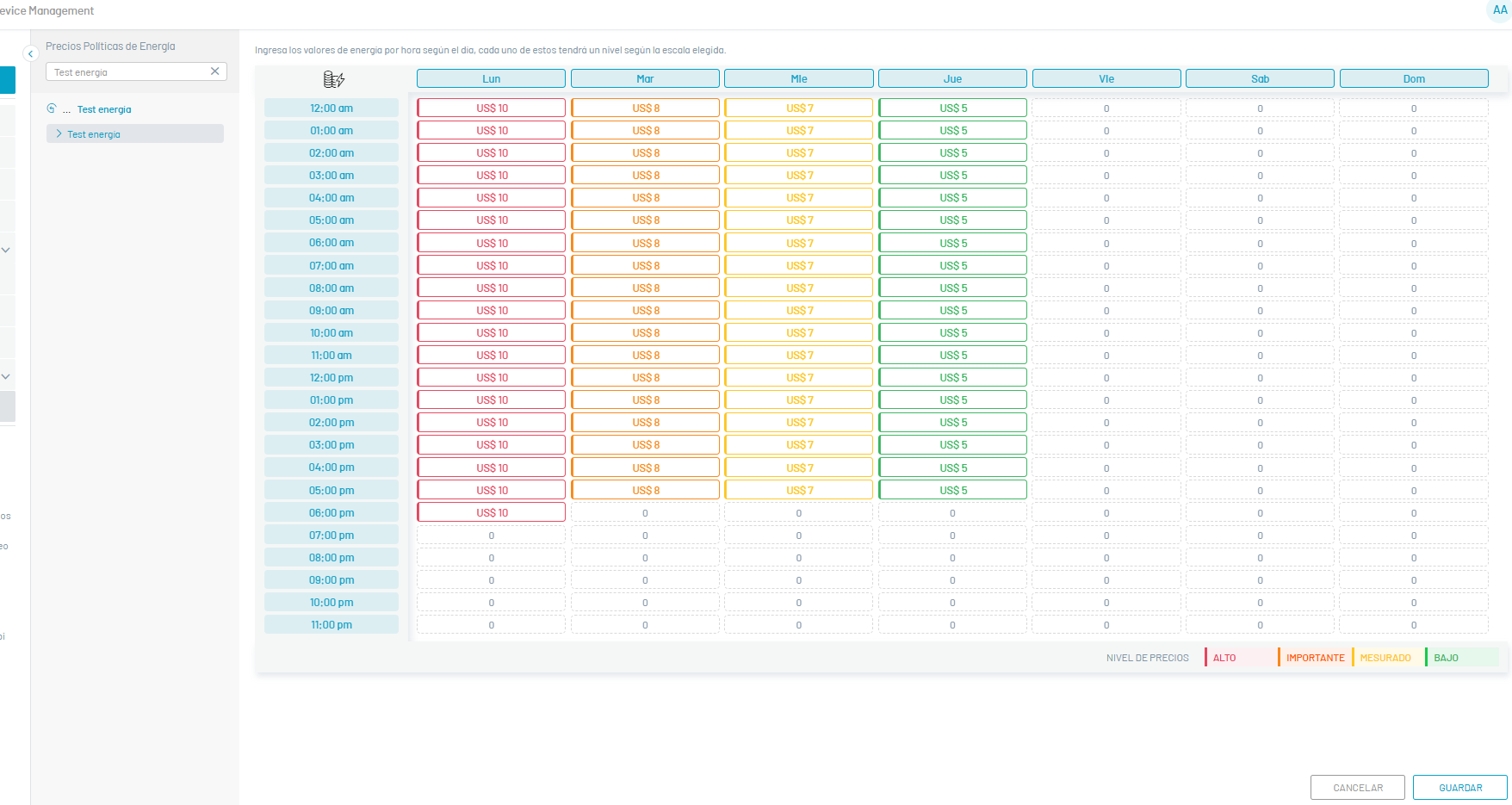Pick the ALTO red price level
The width and height of the screenshot is (1512, 805).
tap(1240, 657)
